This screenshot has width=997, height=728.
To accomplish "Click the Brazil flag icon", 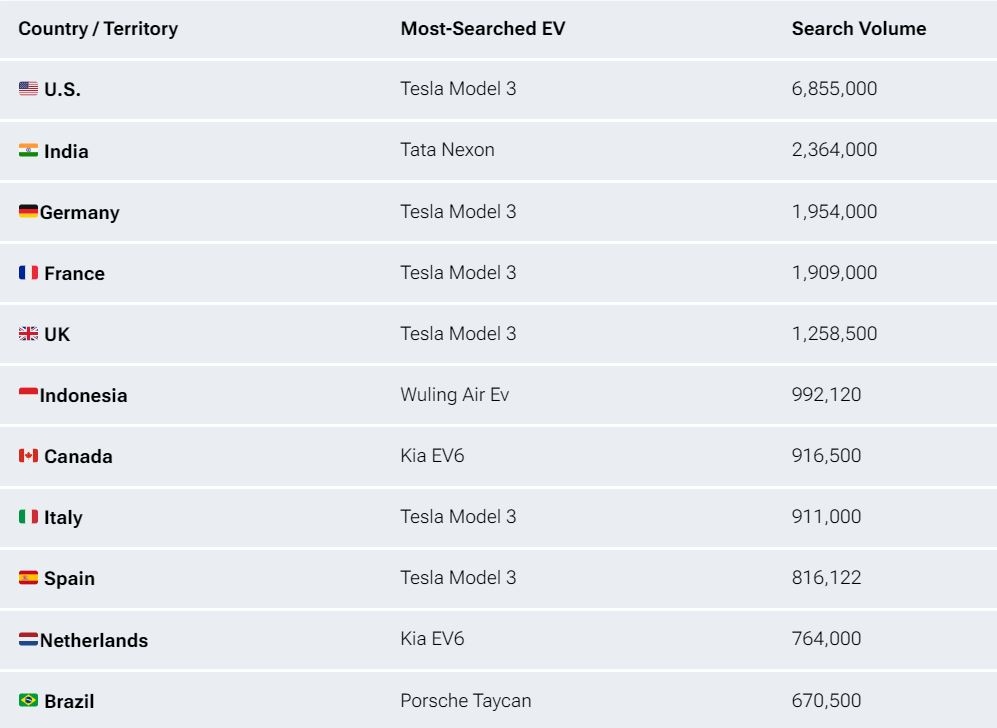I will point(29,700).
